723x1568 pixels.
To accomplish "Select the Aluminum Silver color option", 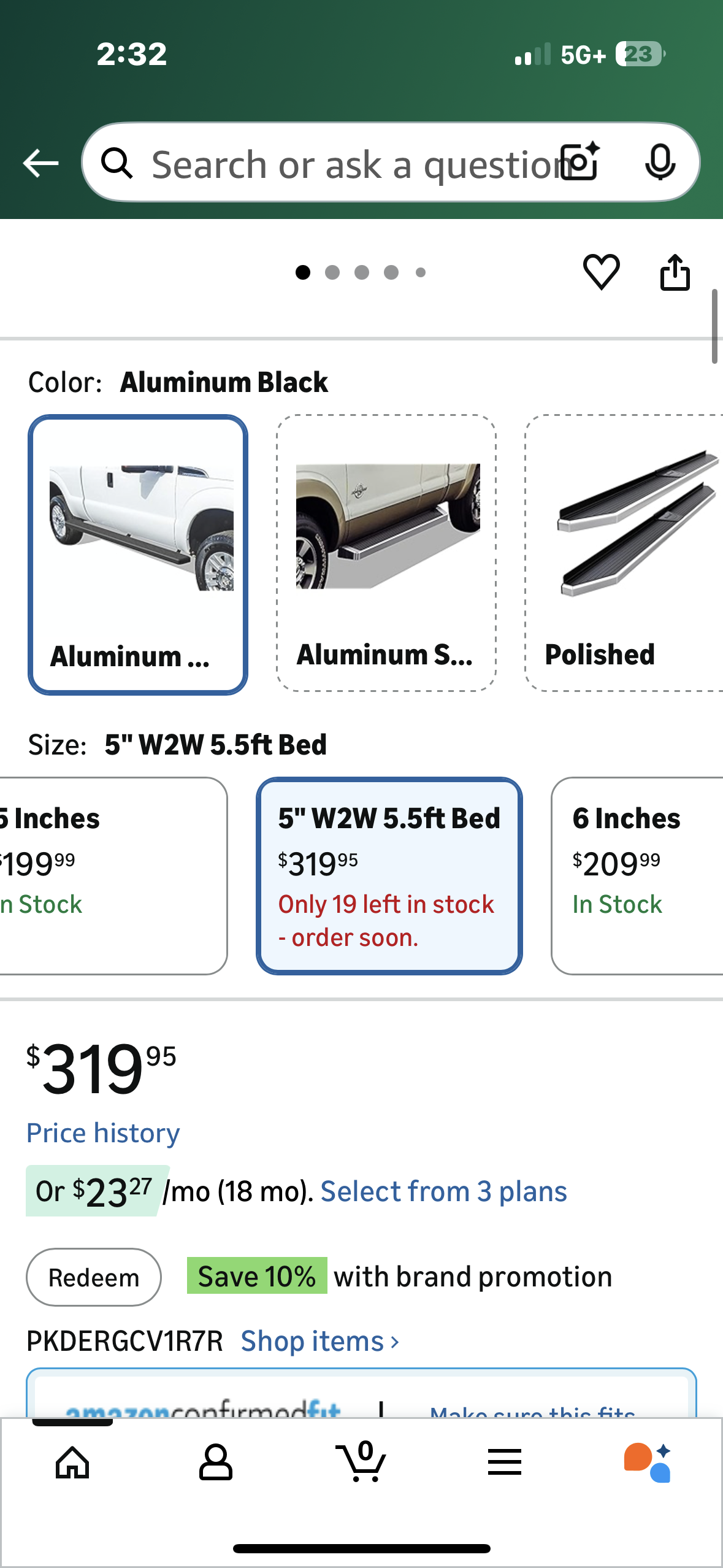I will tap(386, 552).
